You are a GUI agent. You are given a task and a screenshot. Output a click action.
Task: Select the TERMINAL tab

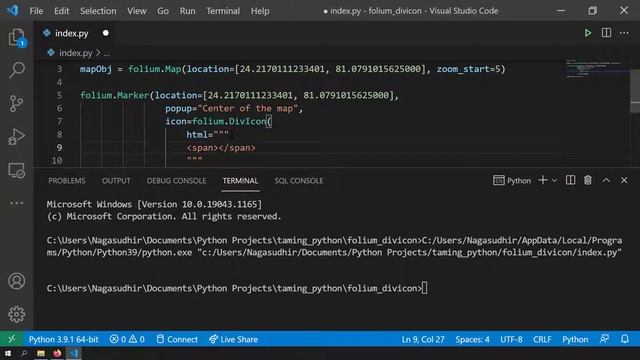click(x=240, y=180)
